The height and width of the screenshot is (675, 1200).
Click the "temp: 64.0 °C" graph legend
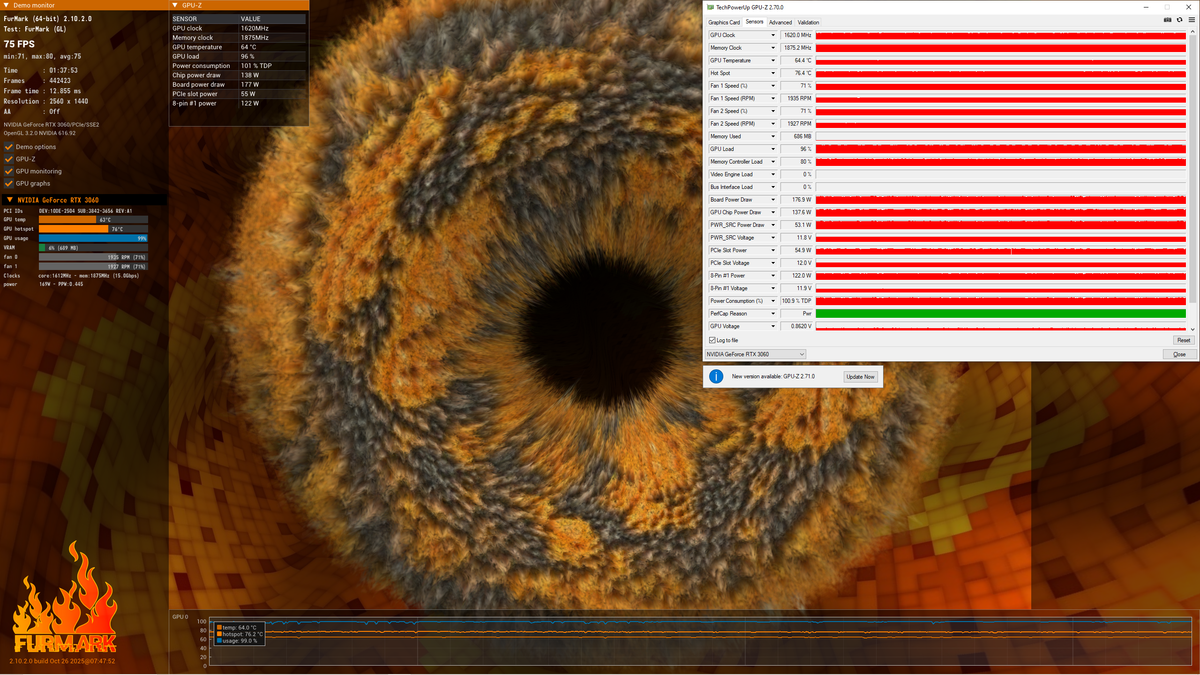239,627
